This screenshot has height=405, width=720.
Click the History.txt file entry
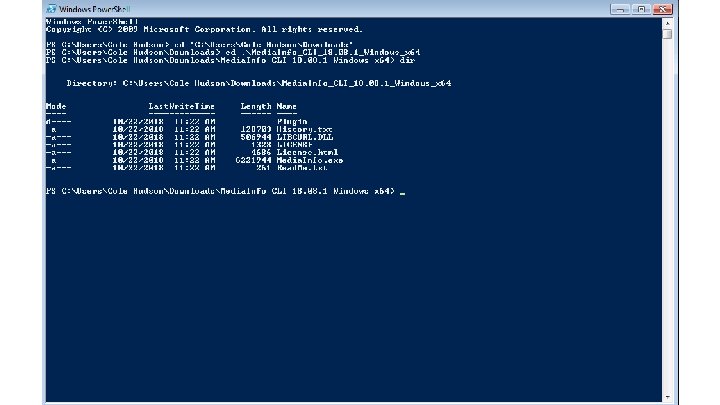304,129
